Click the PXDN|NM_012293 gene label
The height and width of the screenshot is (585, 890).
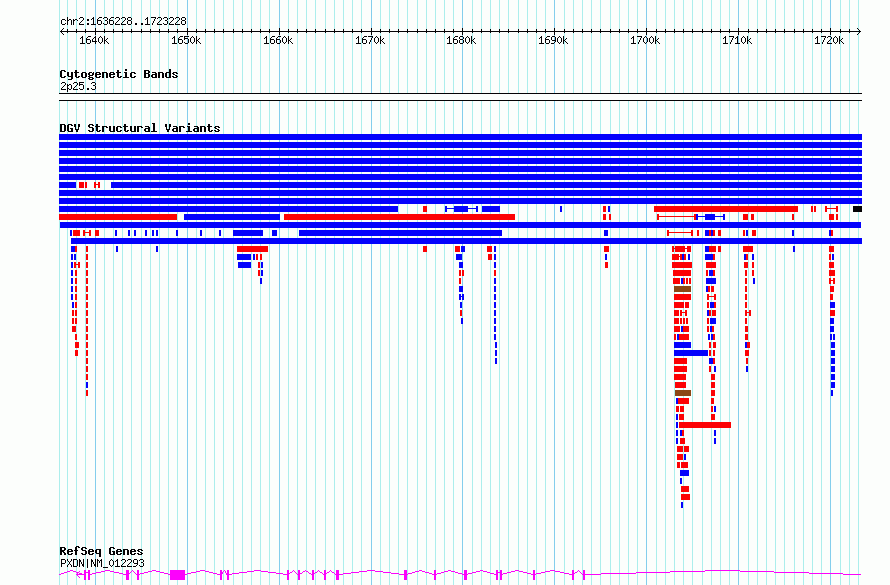pyautogui.click(x=102, y=563)
